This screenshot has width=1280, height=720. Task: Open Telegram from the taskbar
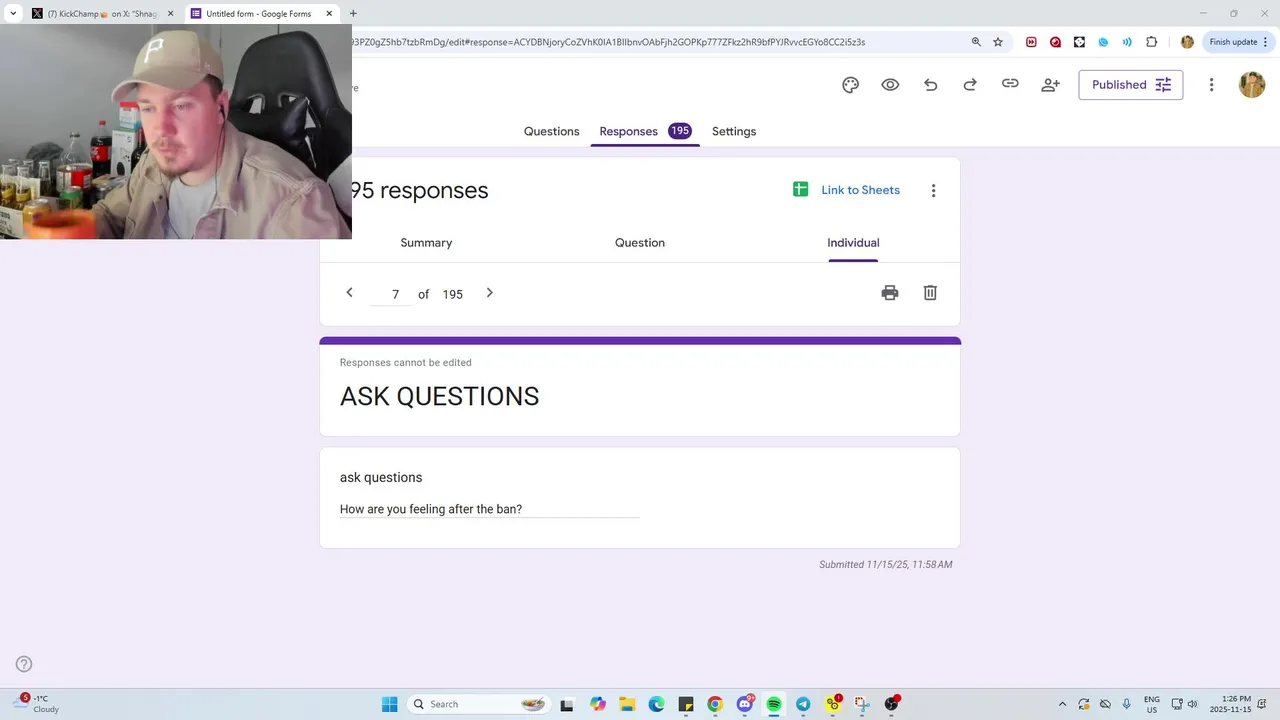tap(803, 704)
